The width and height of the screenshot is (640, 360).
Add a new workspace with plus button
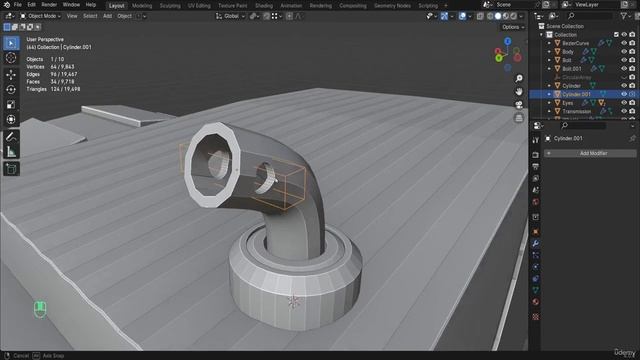(446, 6)
